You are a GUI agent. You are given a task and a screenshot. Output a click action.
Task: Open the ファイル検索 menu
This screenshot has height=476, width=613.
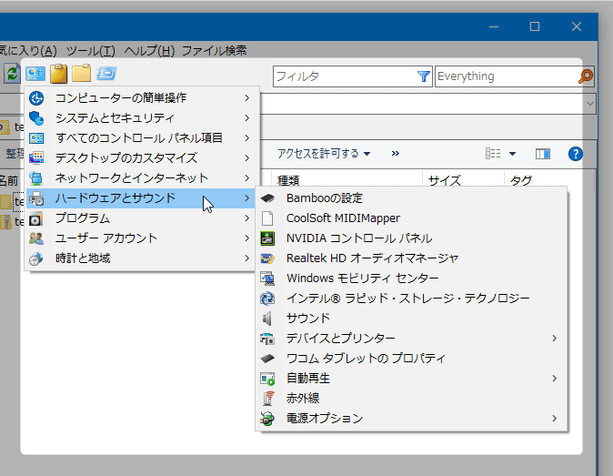[214, 51]
